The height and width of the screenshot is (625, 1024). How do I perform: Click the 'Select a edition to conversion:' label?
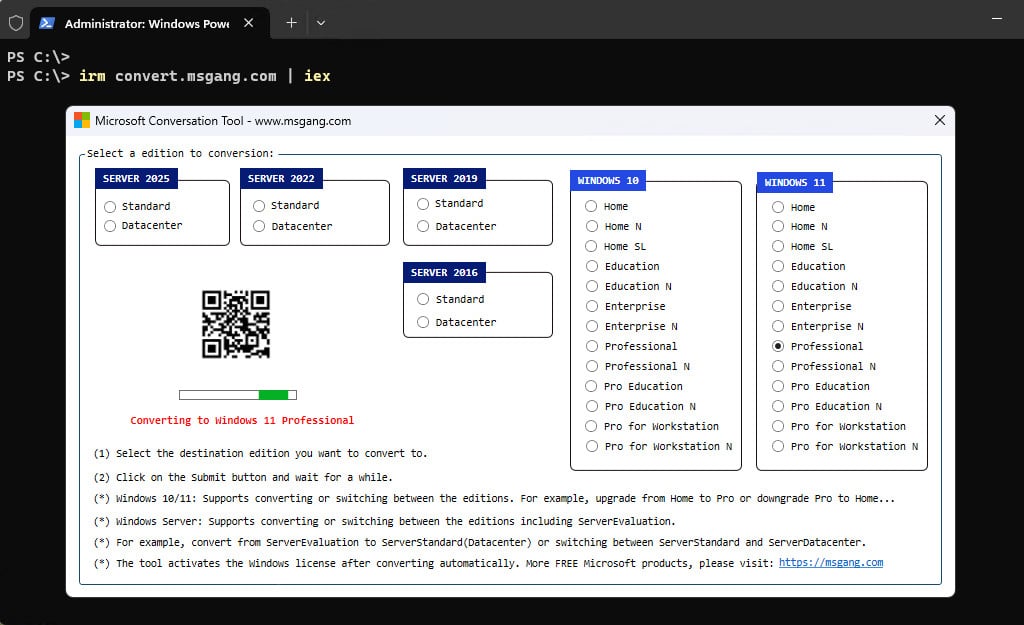pyautogui.click(x=180, y=153)
